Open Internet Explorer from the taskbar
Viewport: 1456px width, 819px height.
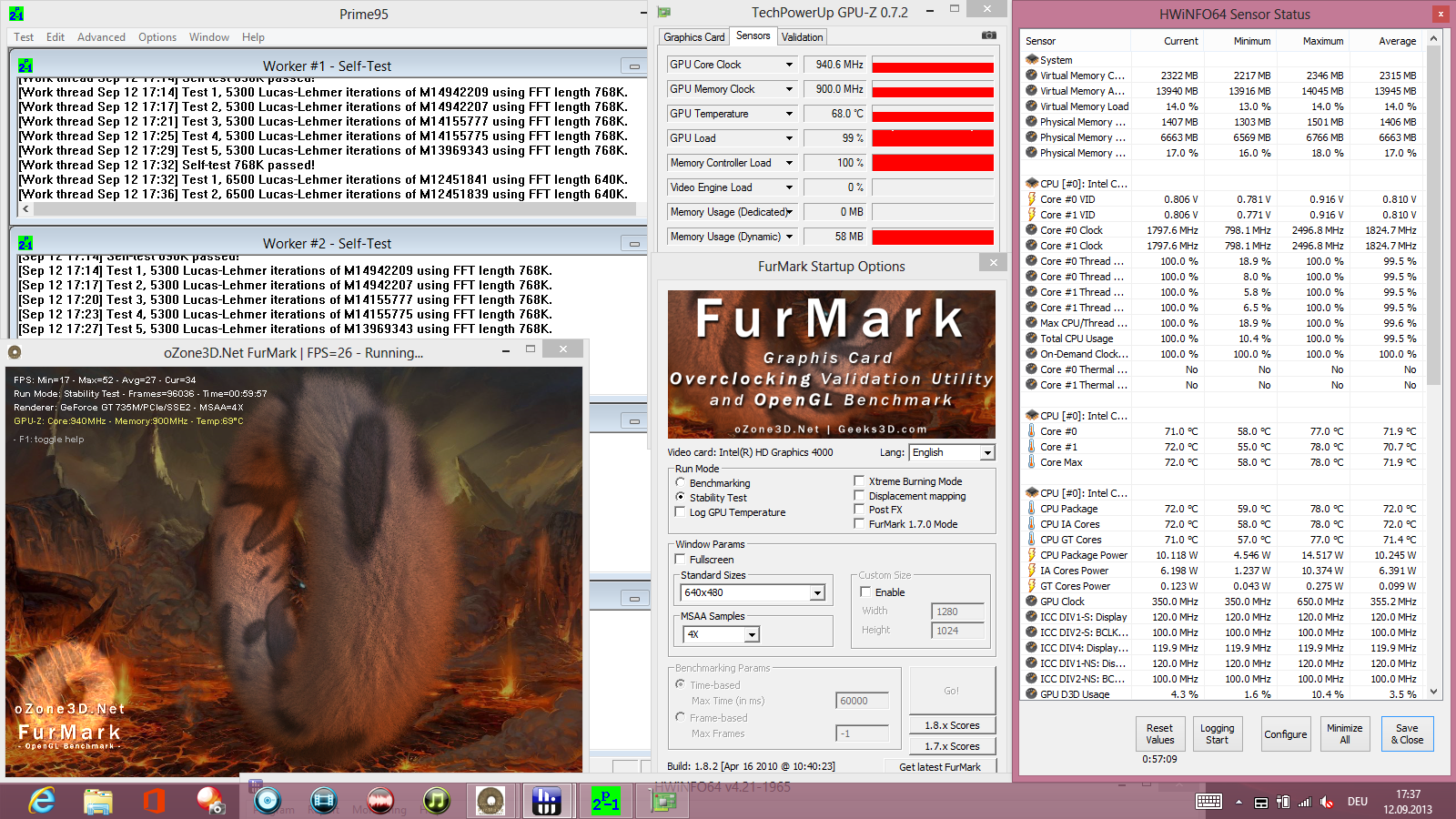(x=42, y=801)
